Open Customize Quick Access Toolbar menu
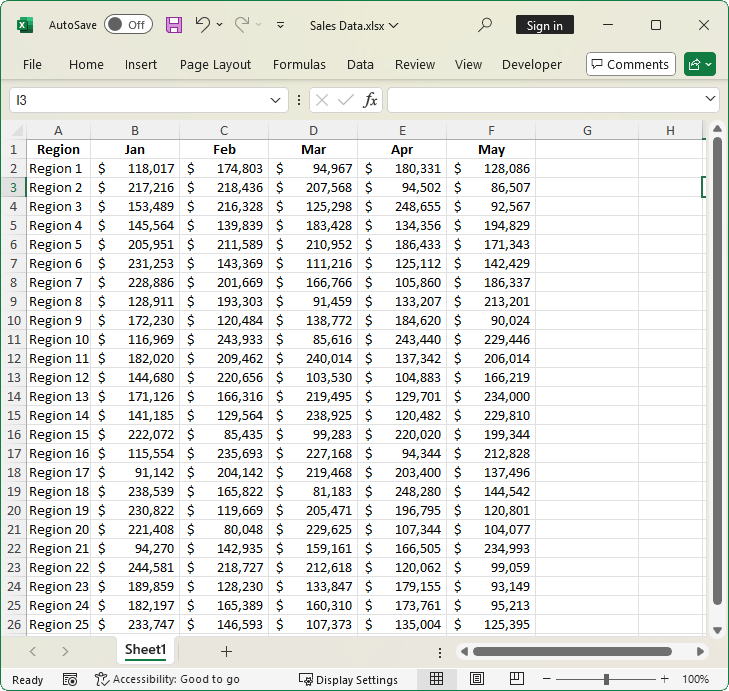Screen dimensions: 729x691 pyautogui.click(x=280, y=25)
